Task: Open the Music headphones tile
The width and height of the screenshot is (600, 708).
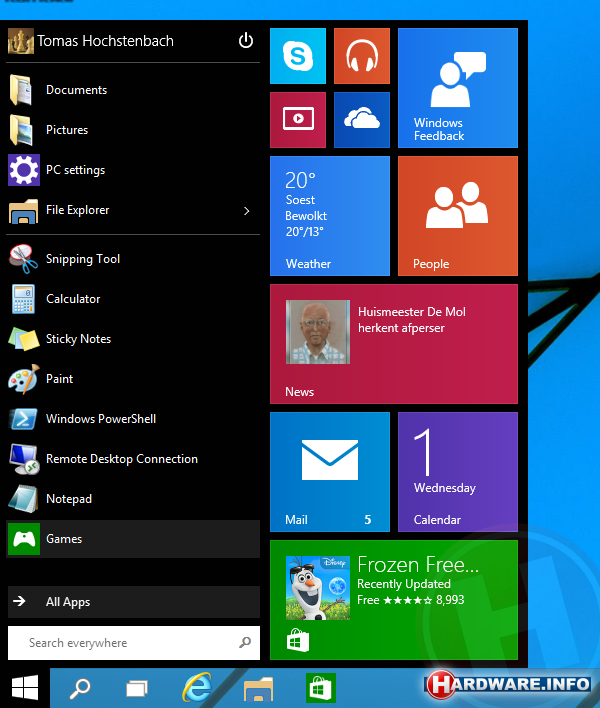Action: (x=362, y=56)
